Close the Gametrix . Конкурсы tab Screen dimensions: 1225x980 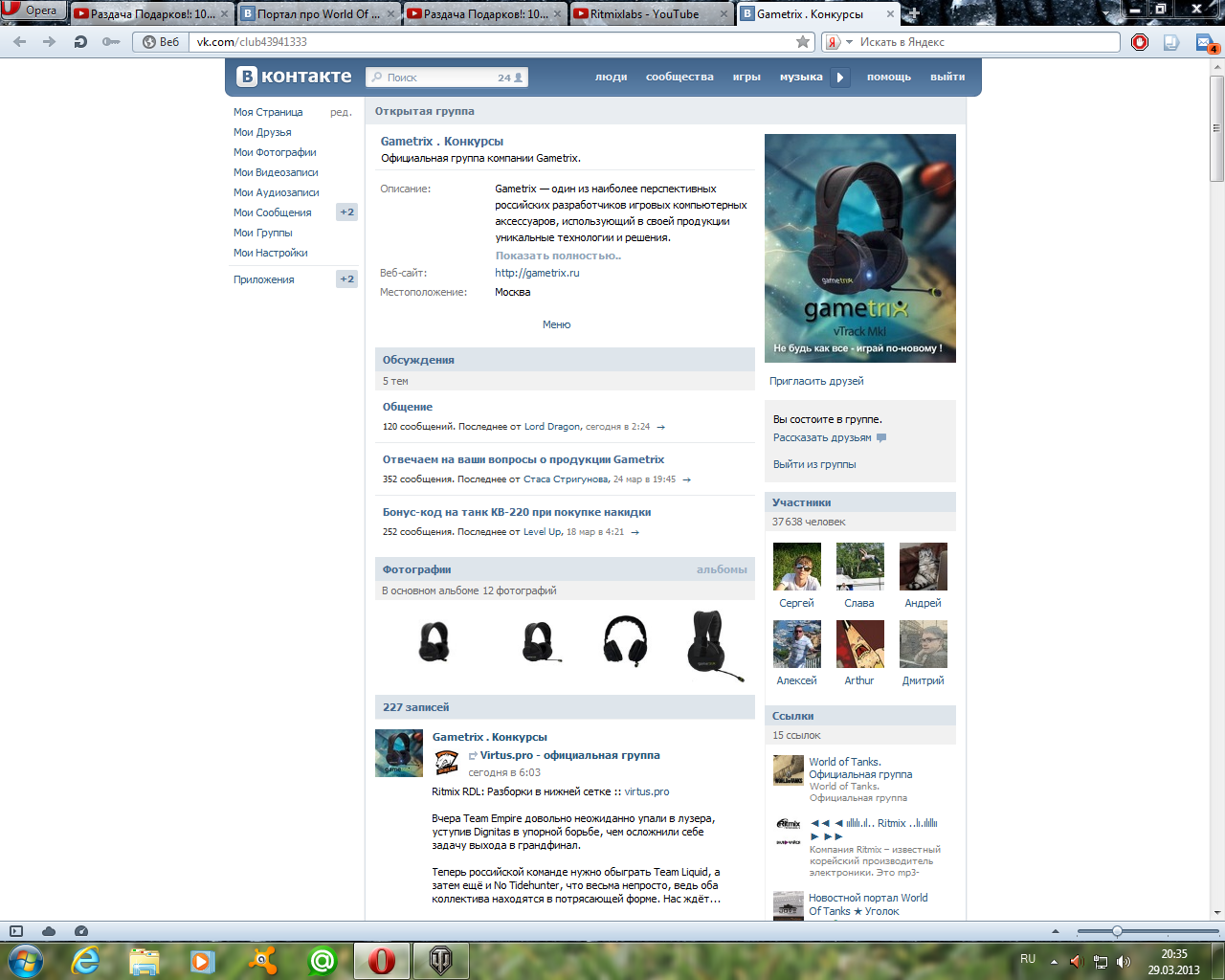(x=890, y=14)
